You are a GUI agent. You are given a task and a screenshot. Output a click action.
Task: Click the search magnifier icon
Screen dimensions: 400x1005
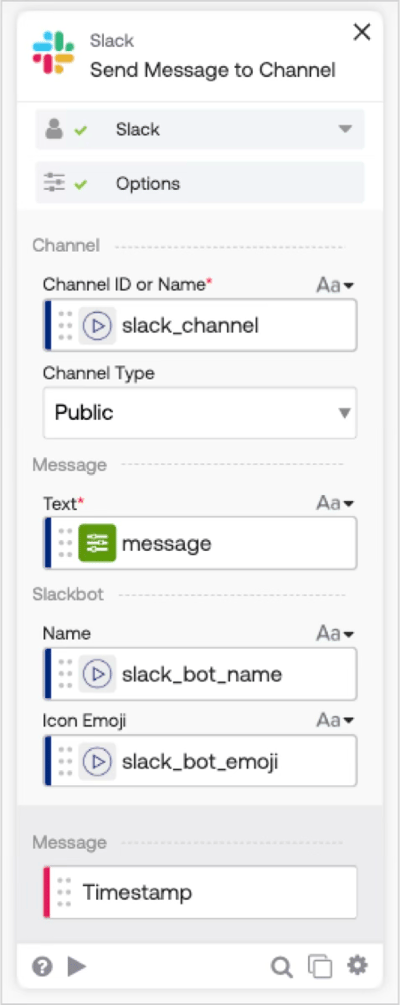tap(282, 967)
